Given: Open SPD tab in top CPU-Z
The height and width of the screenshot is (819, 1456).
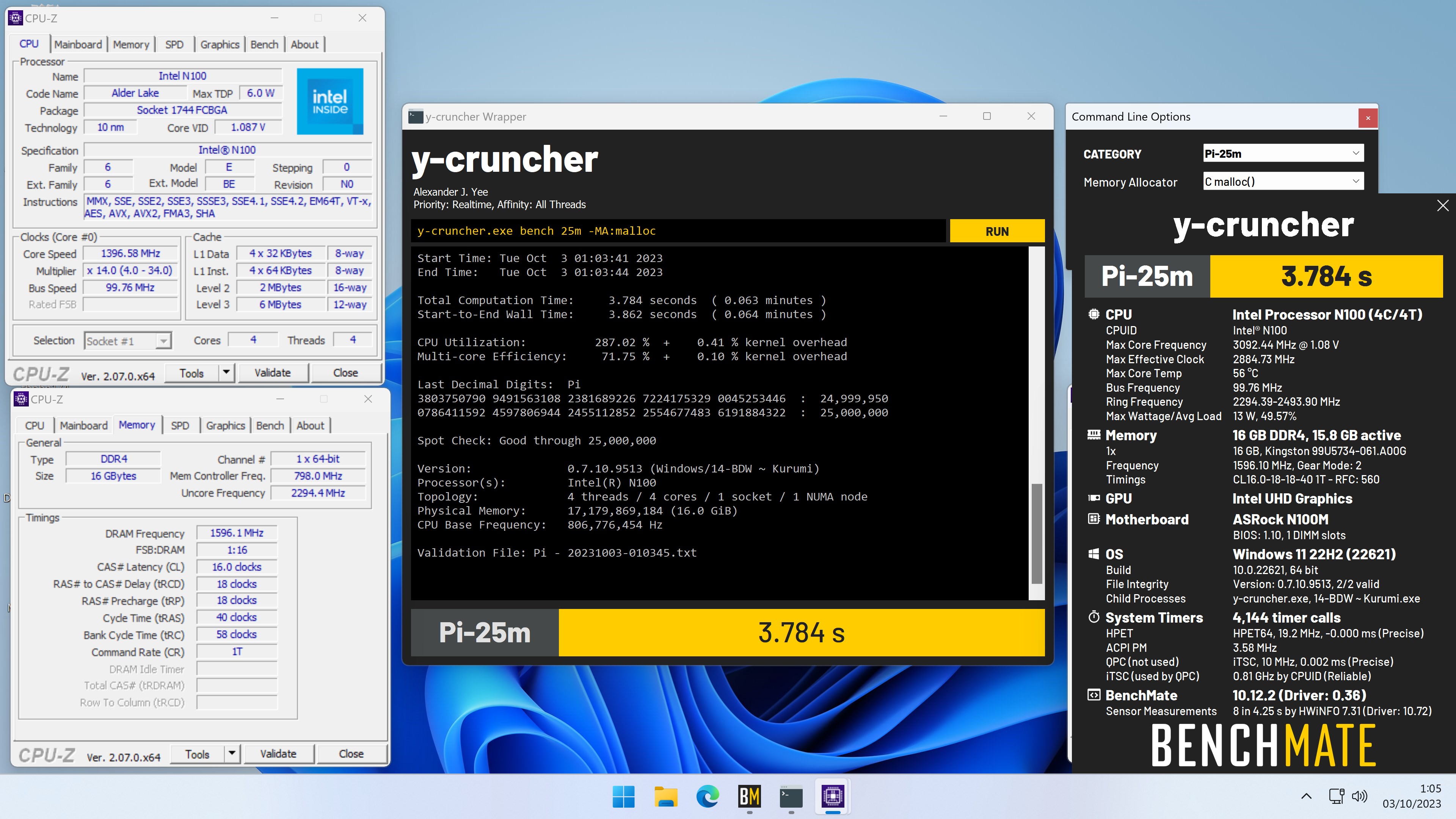Looking at the screenshot, I should point(174,45).
